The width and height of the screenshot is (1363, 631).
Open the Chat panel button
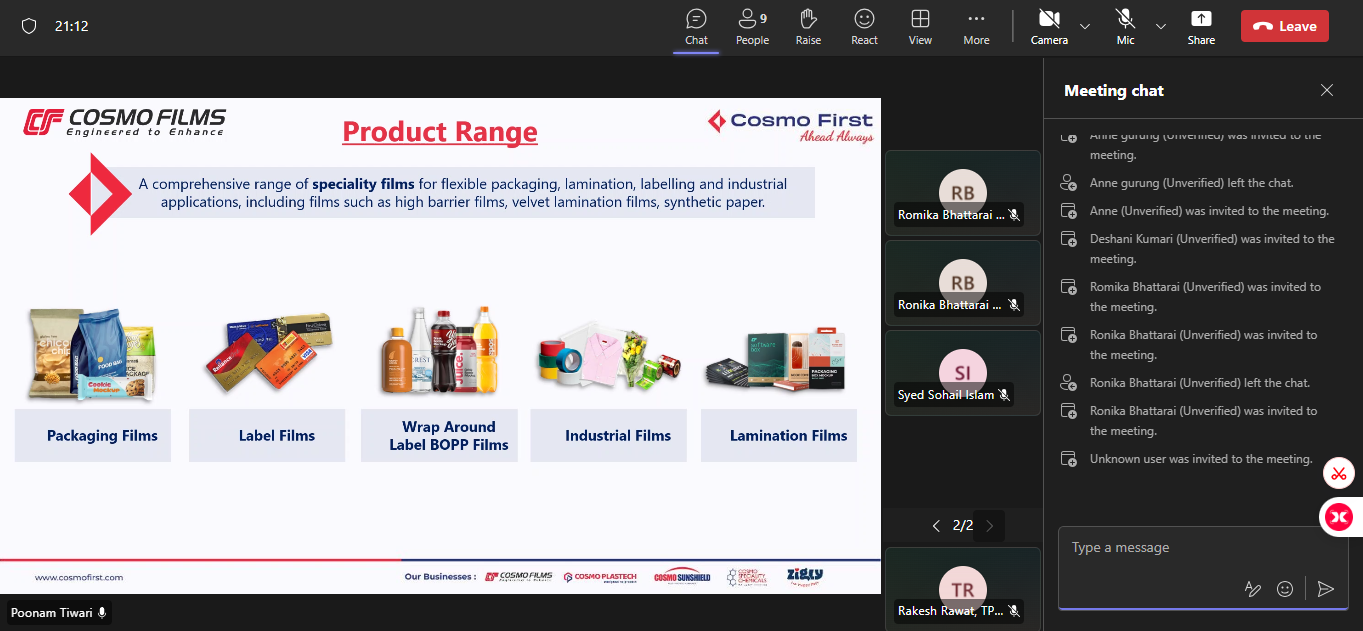pos(696,27)
